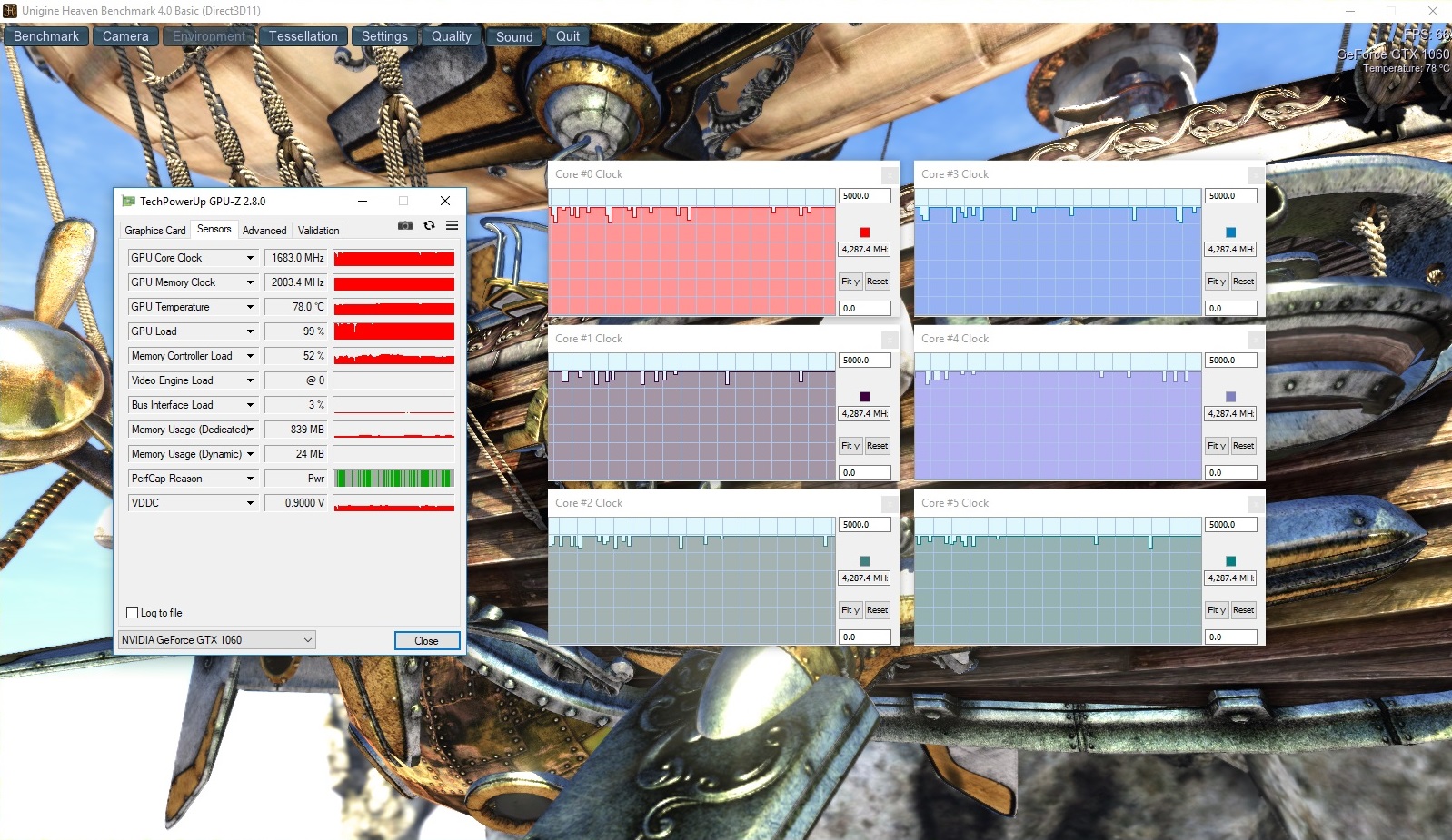Click the GPU Temperature history graph
This screenshot has width=1452, height=840.
point(393,307)
